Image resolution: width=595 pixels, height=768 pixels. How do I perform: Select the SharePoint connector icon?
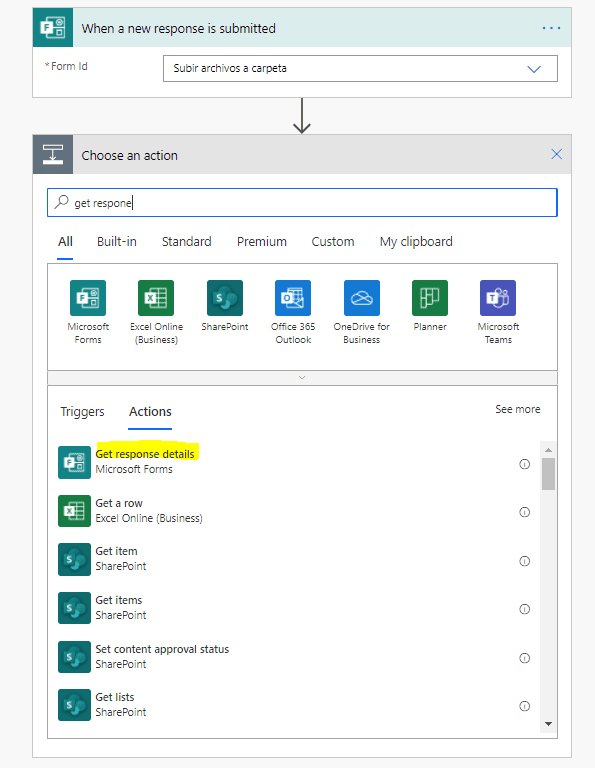[225, 298]
